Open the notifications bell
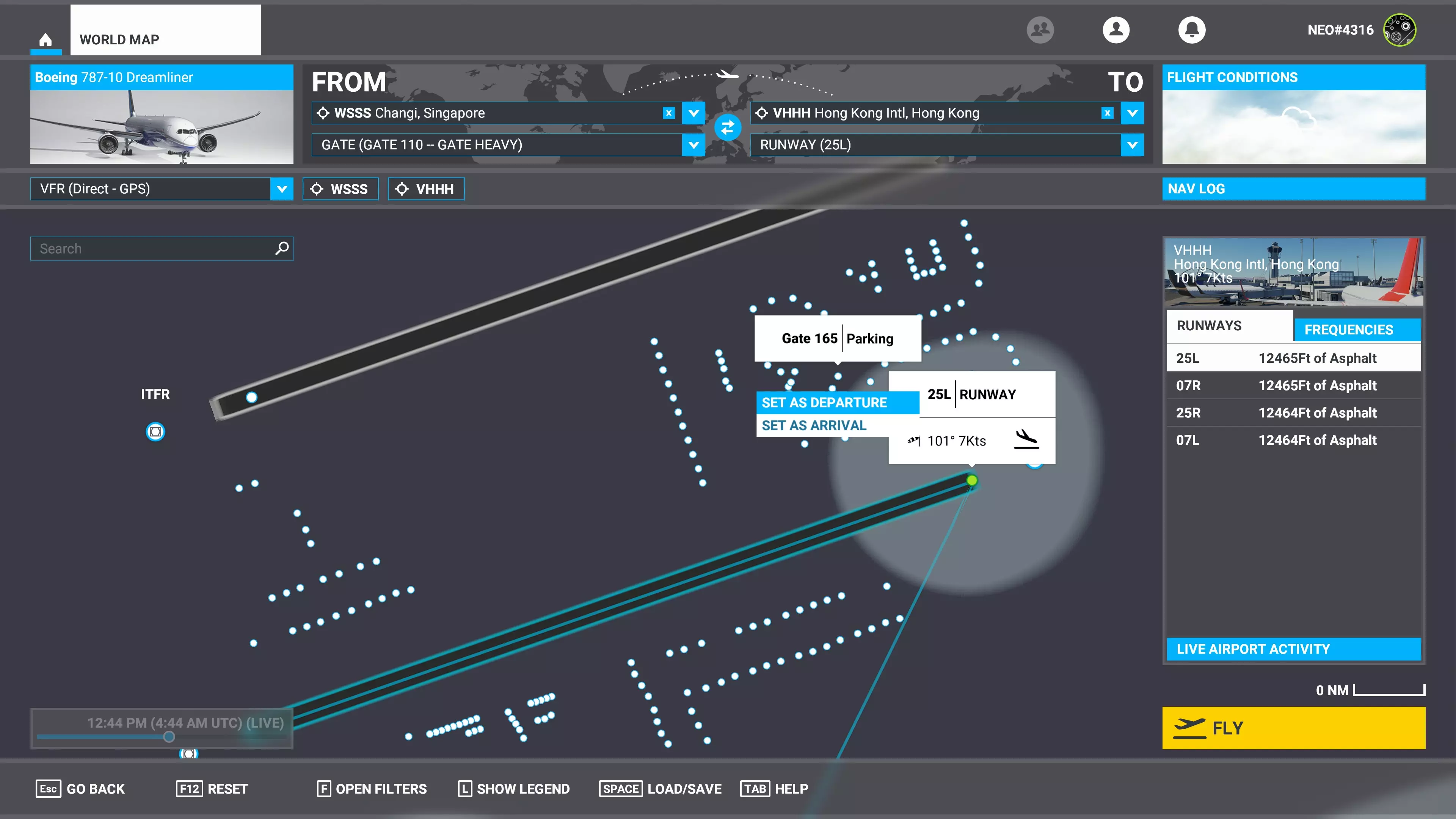The width and height of the screenshot is (1456, 819). (1191, 30)
